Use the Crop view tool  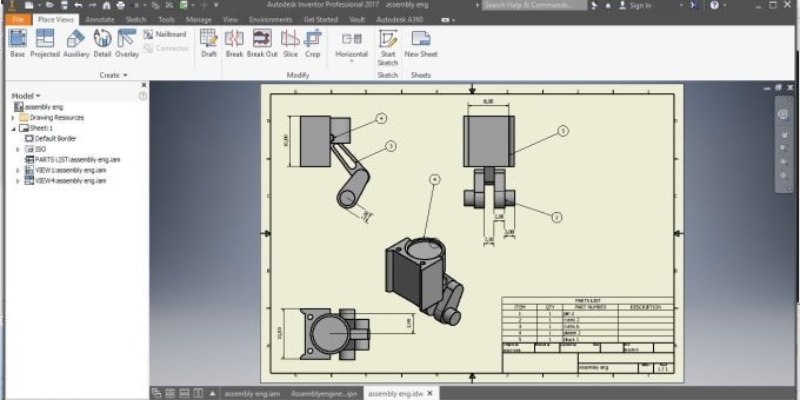click(313, 42)
